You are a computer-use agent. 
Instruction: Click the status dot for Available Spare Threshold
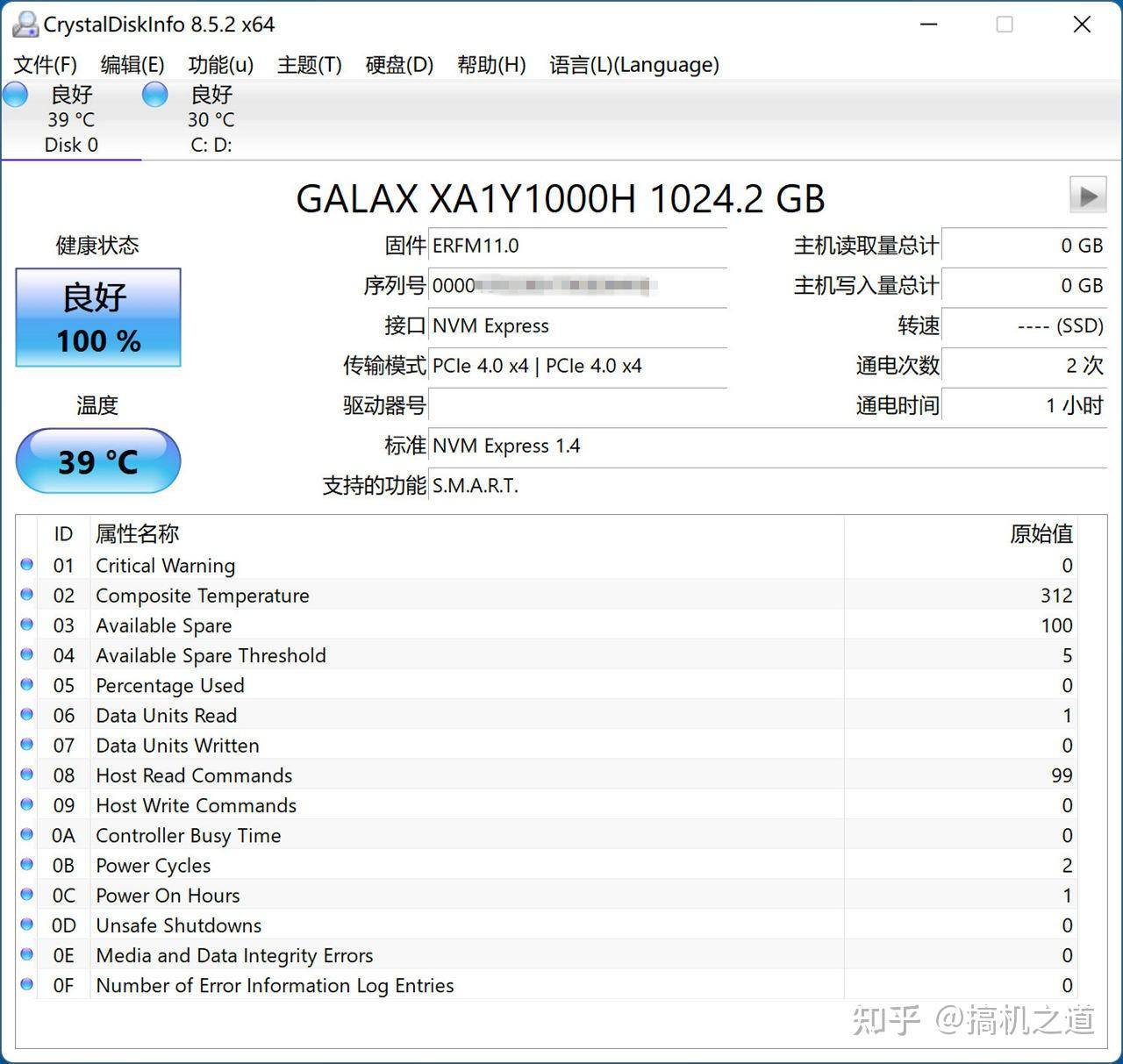pyautogui.click(x=27, y=653)
